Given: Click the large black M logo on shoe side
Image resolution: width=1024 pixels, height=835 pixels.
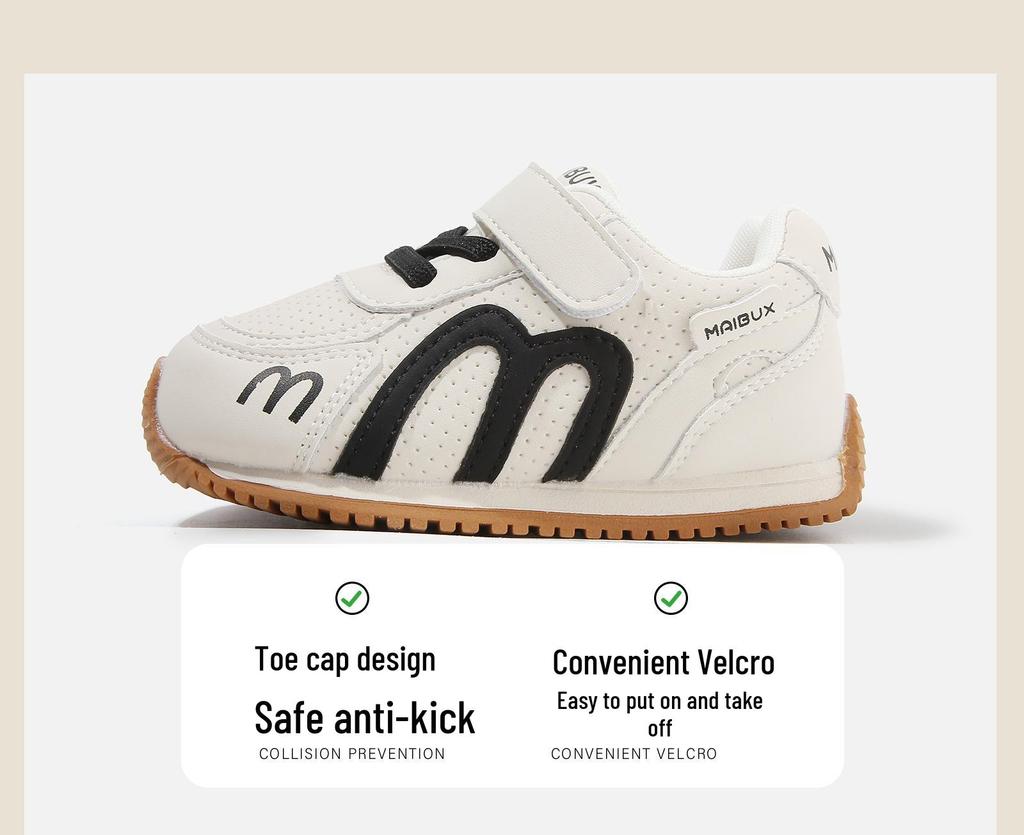Looking at the screenshot, I should [x=483, y=394].
